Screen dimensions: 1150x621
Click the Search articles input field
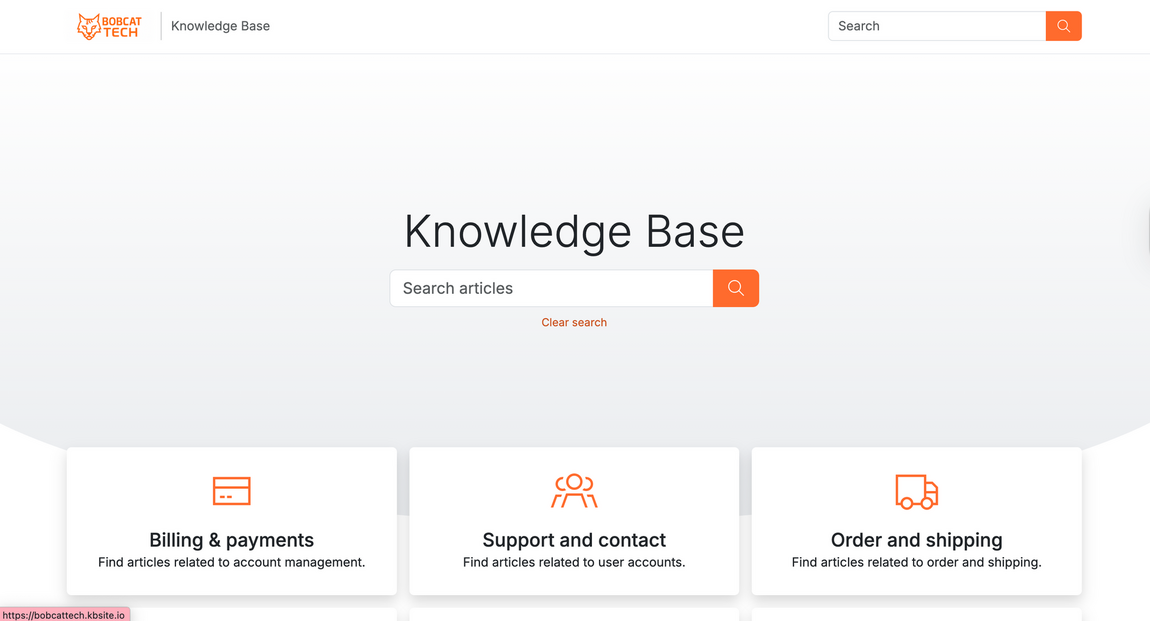[x=550, y=288]
